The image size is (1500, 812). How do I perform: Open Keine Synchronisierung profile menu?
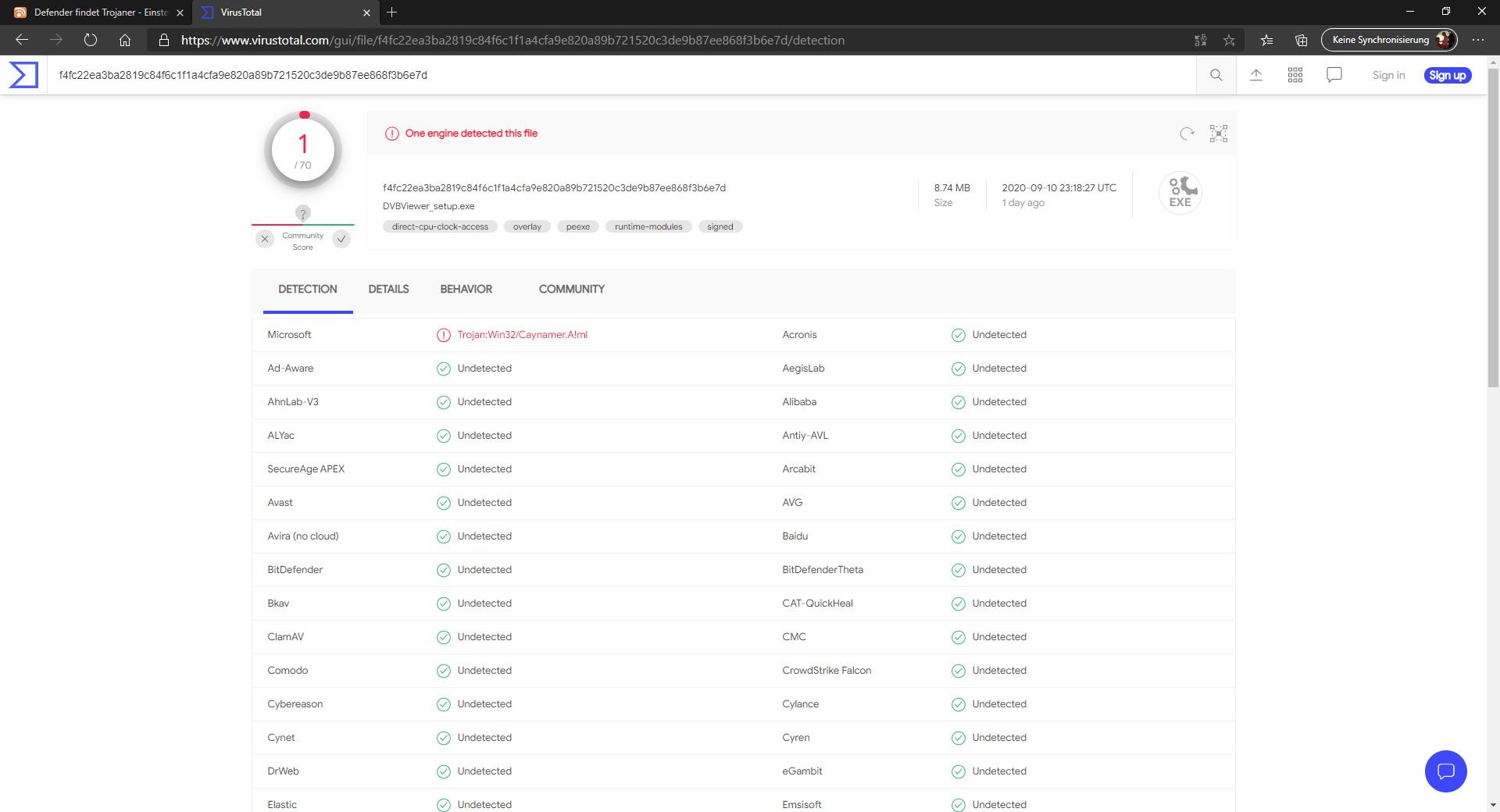point(1388,40)
